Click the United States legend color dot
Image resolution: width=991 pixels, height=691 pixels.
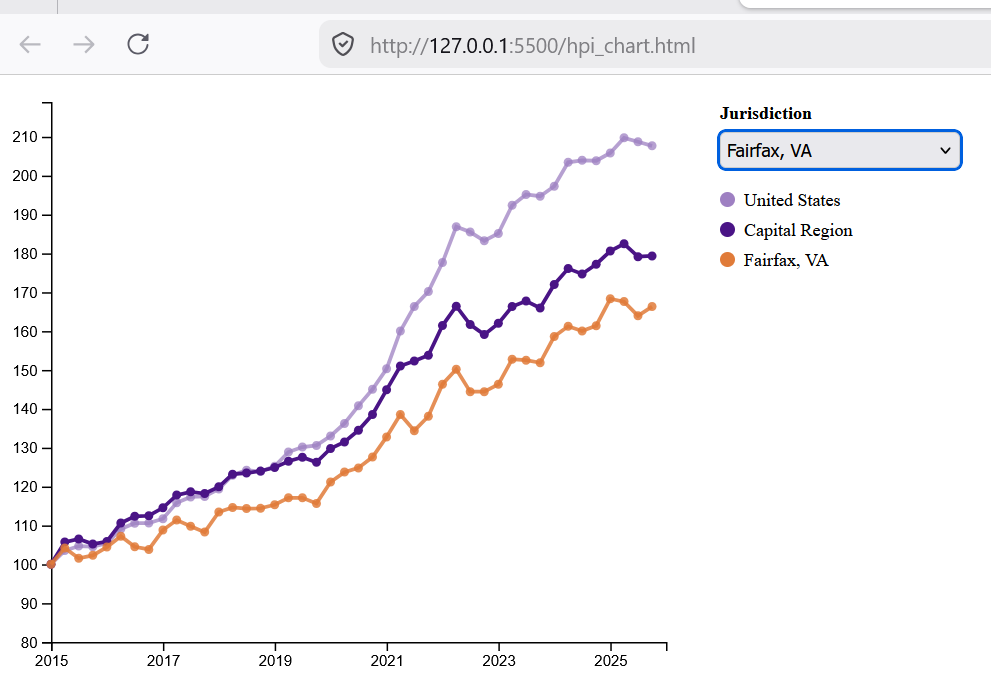coord(728,200)
